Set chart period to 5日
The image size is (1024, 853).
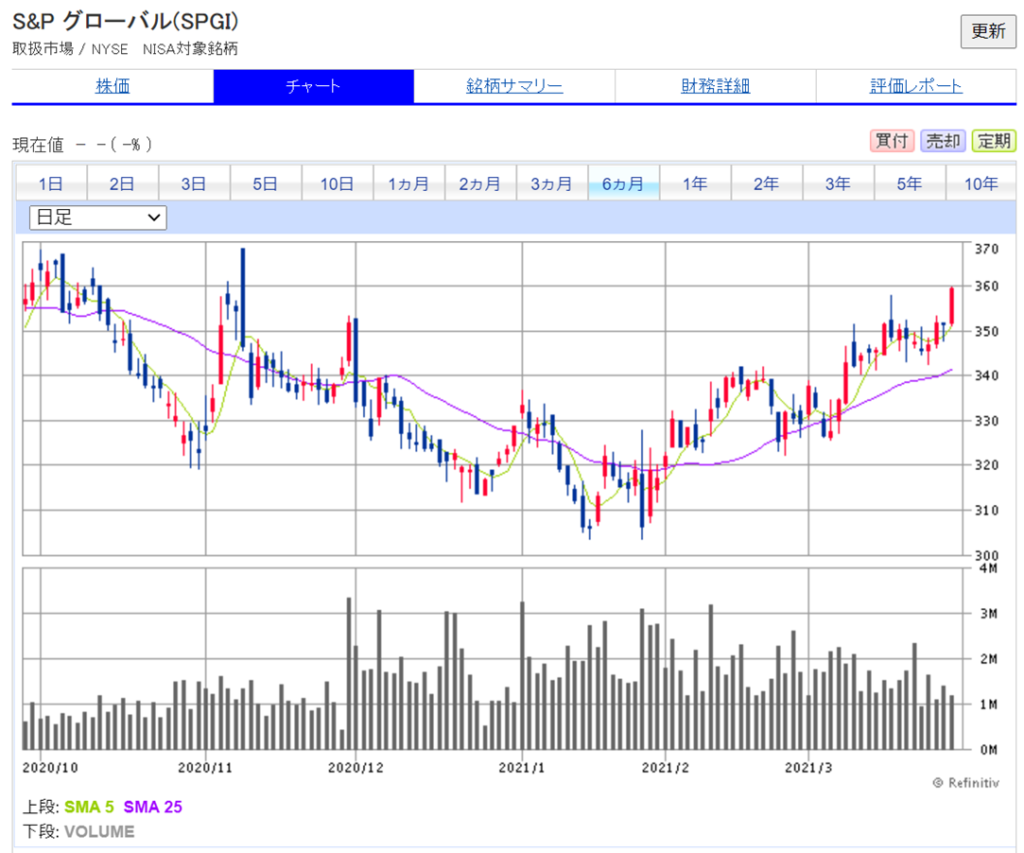coord(265,184)
